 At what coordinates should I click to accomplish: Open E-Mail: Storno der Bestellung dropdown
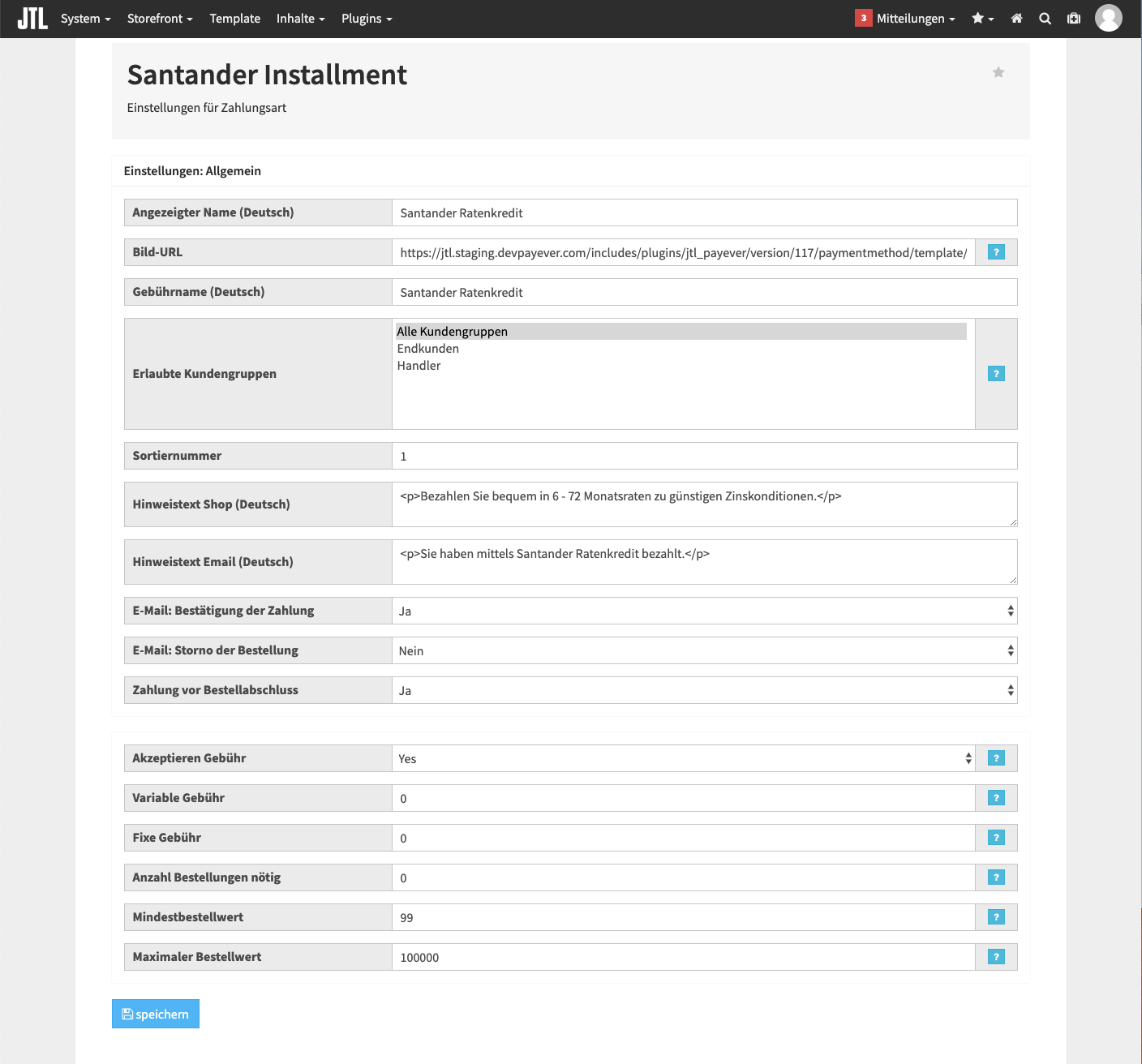[x=704, y=650]
